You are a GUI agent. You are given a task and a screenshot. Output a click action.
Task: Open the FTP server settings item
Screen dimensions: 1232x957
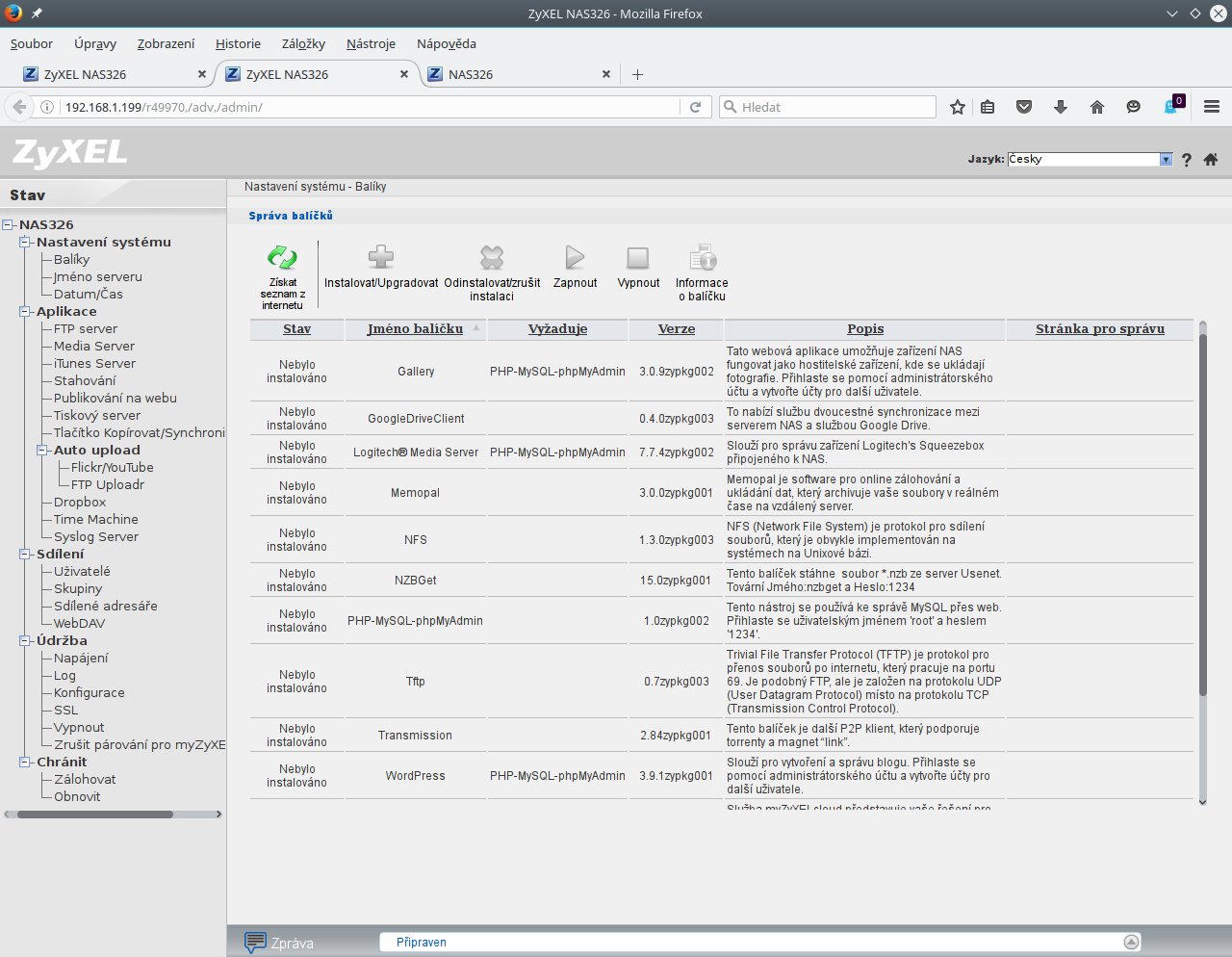pos(86,328)
